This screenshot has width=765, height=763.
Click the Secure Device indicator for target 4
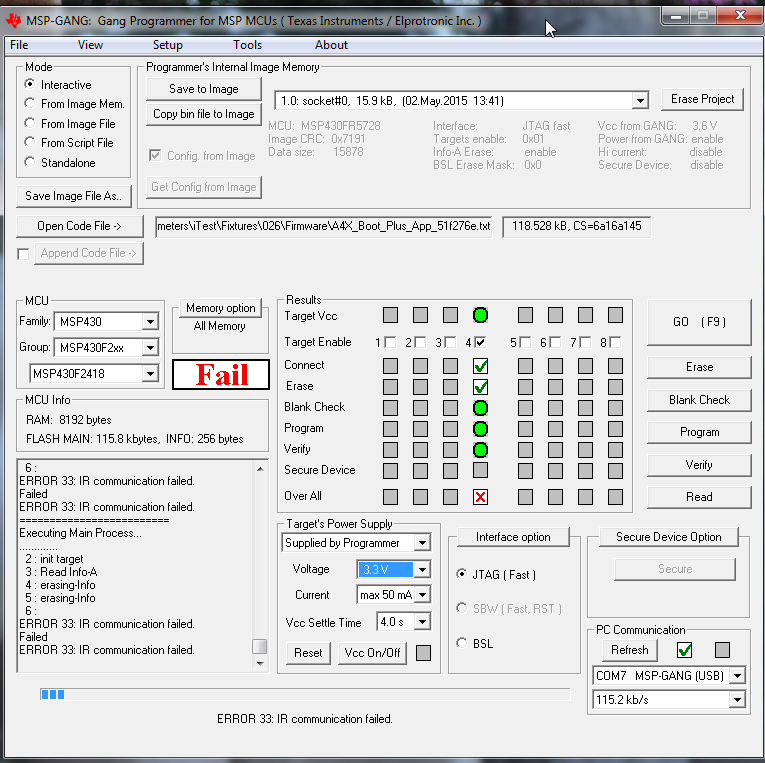[480, 470]
